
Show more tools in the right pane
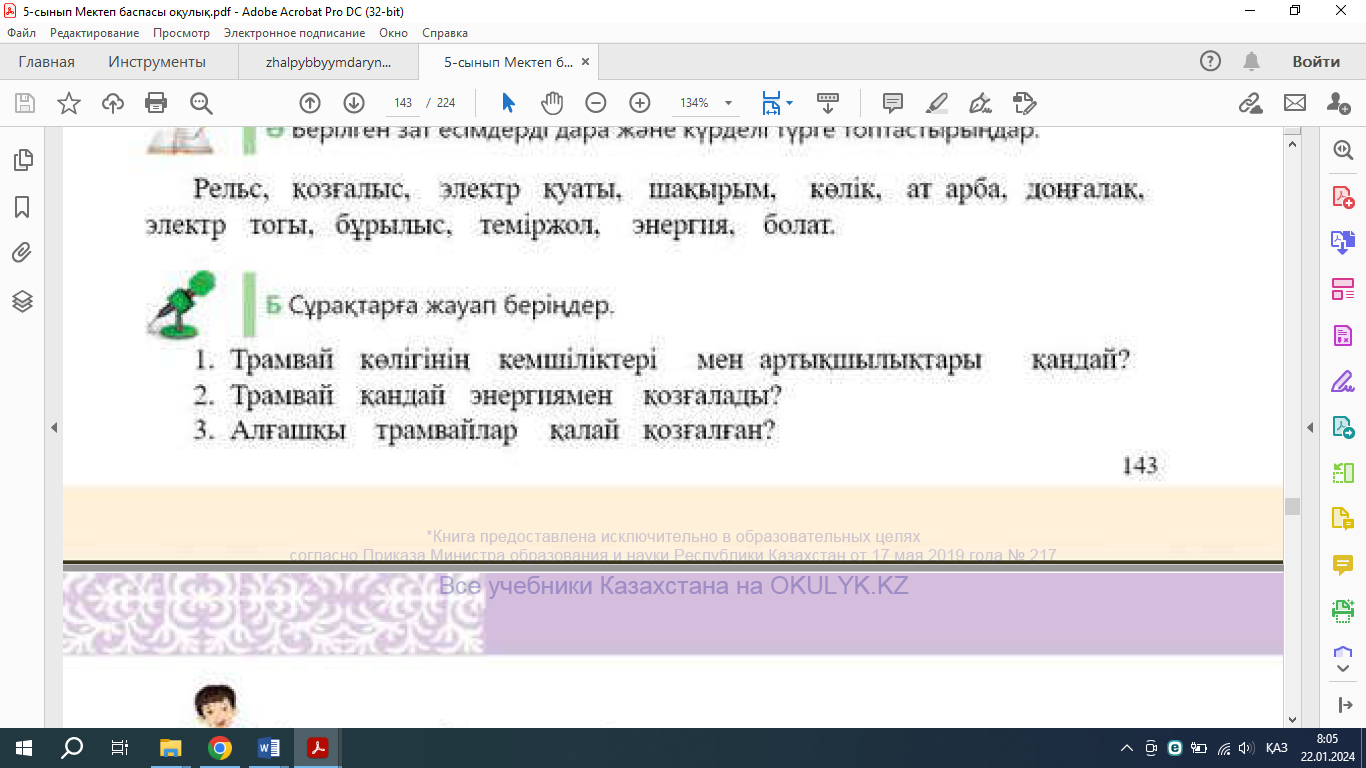coord(1342,667)
